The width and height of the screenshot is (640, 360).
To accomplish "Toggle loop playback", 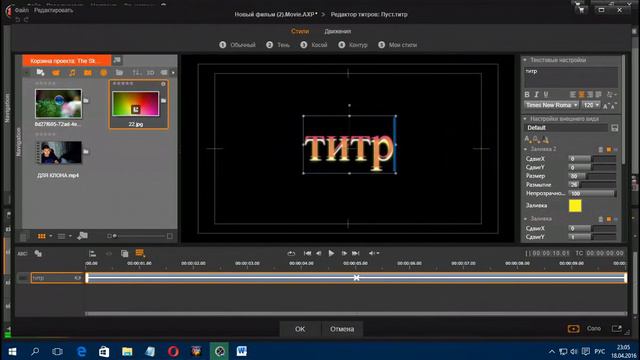I will [291, 253].
